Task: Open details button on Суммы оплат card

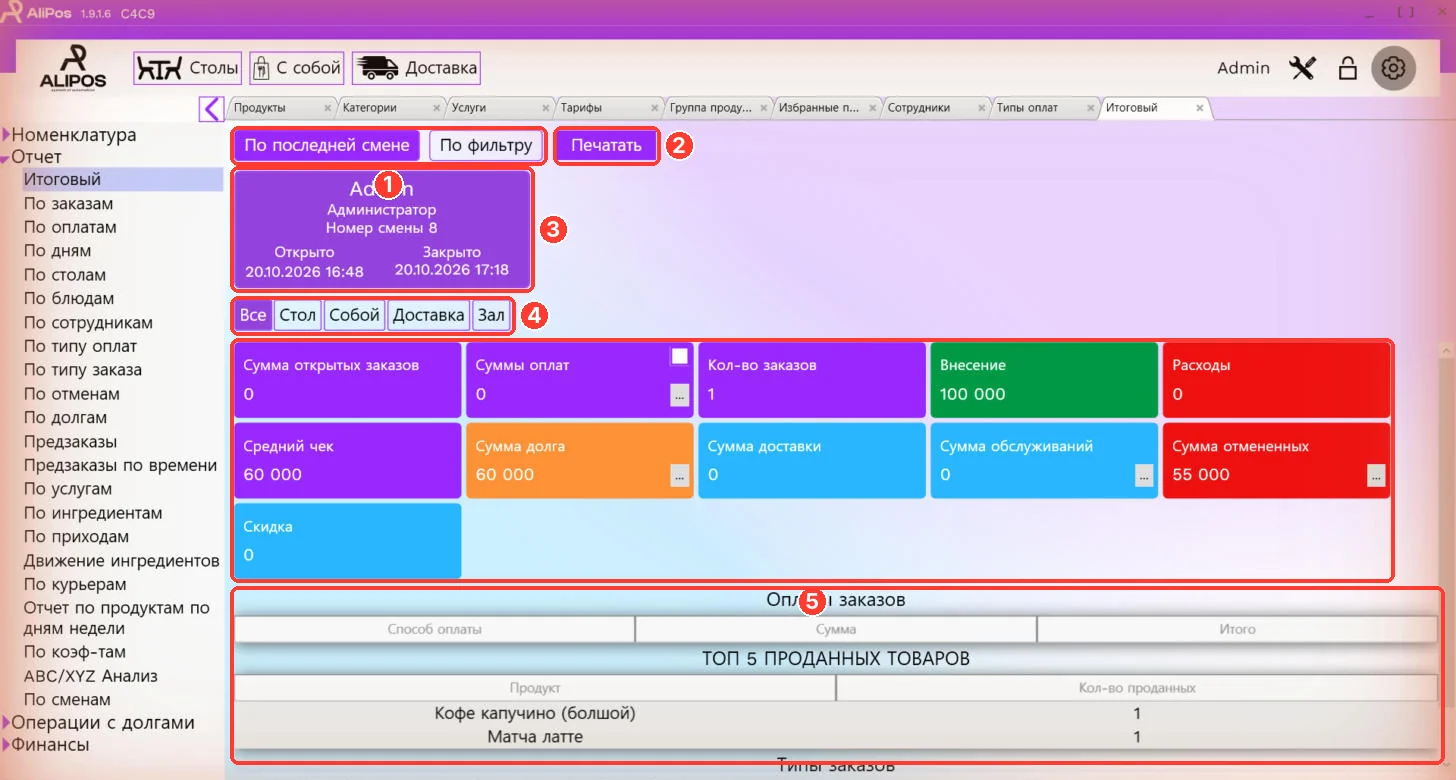Action: click(x=680, y=396)
